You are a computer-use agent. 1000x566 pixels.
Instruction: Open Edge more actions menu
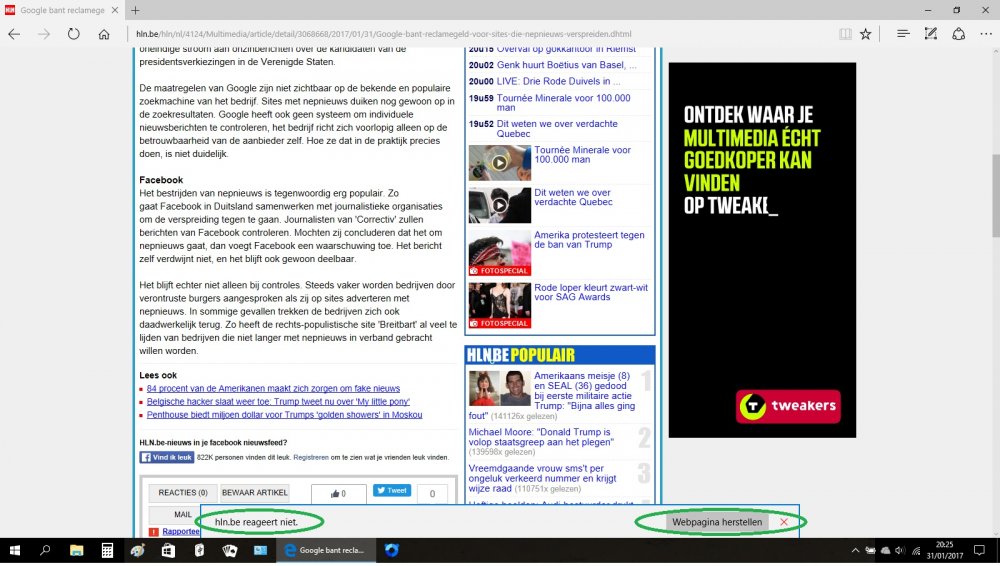(x=986, y=34)
